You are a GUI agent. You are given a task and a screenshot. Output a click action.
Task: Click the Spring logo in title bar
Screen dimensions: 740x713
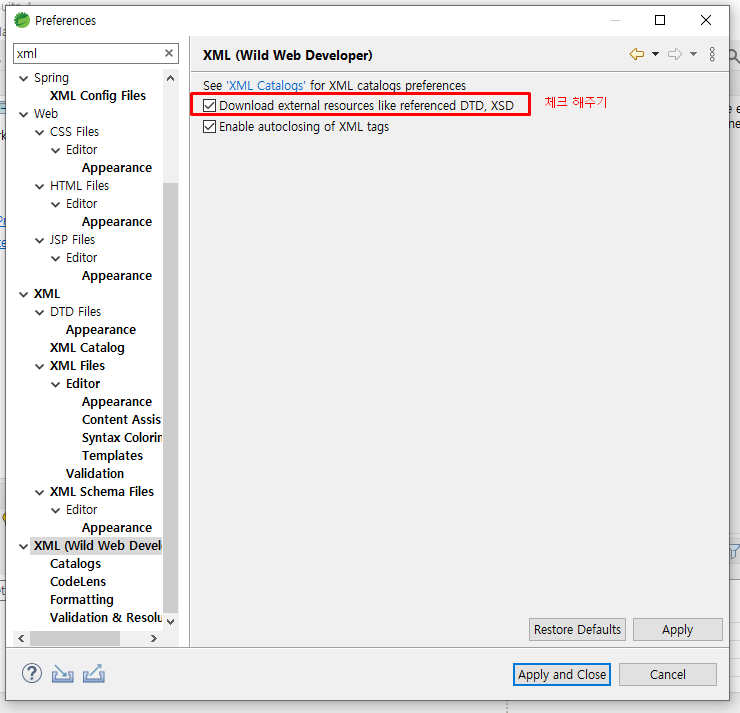click(21, 20)
